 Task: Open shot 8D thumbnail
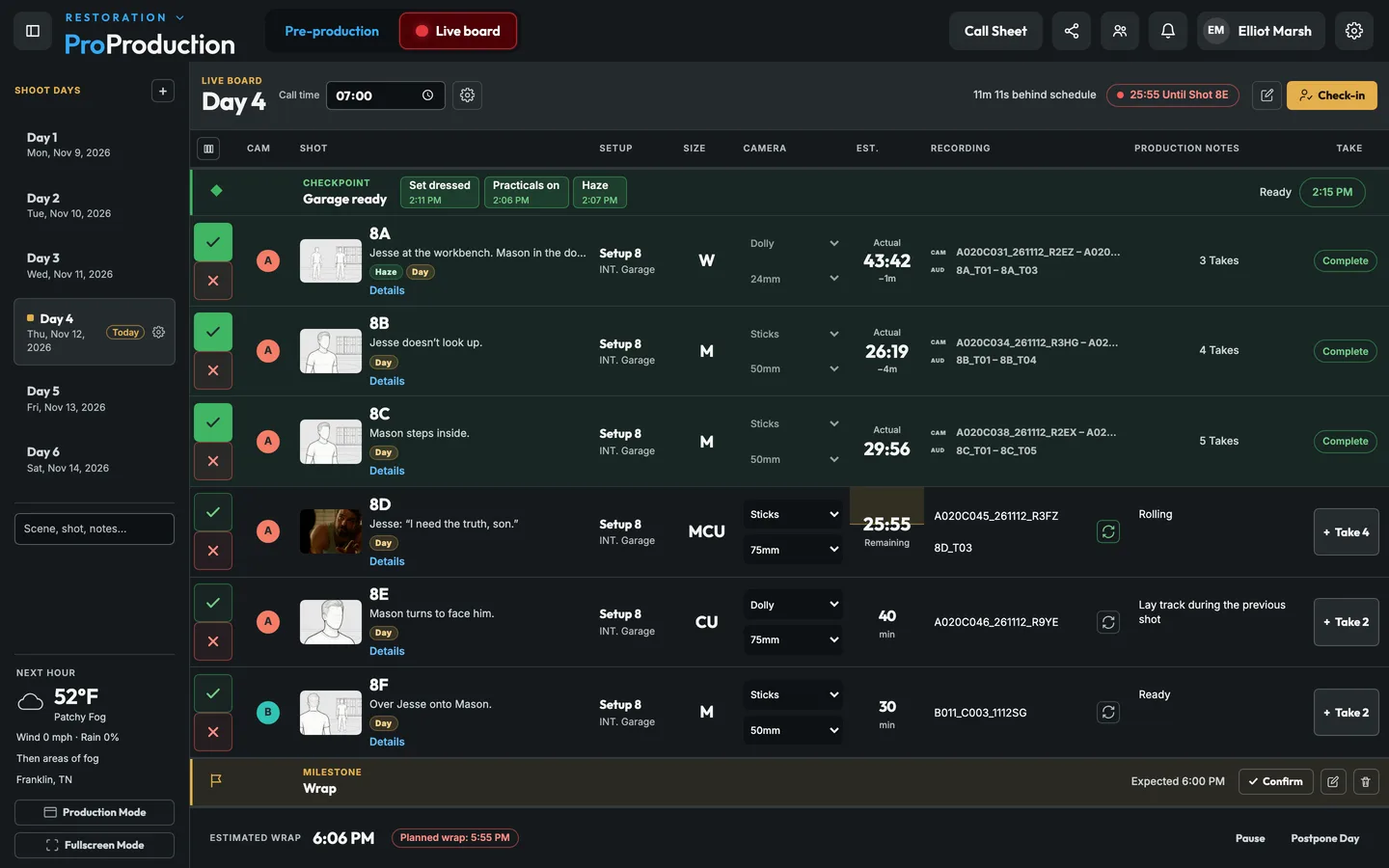pyautogui.click(x=331, y=531)
